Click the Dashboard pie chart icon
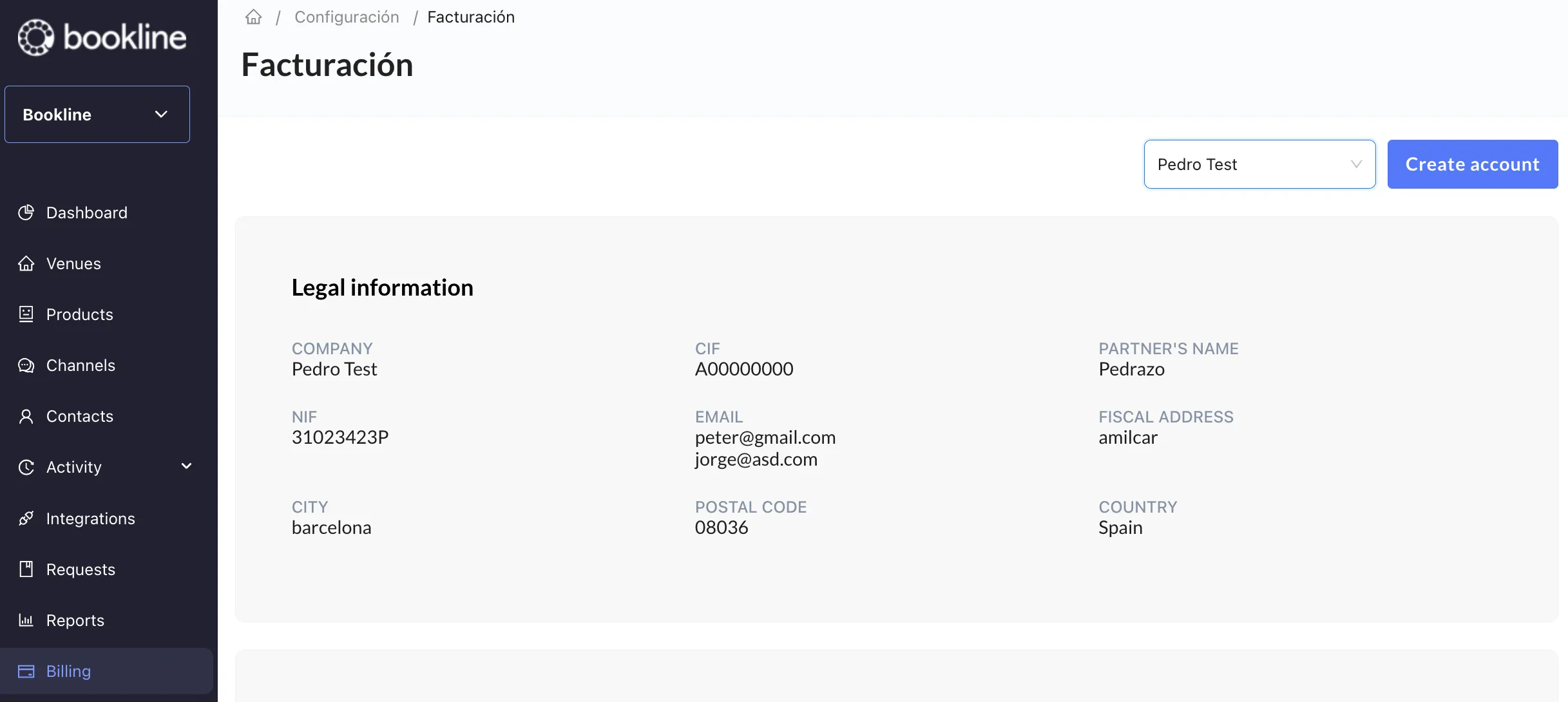Viewport: 1568px width, 702px height. pyautogui.click(x=26, y=213)
